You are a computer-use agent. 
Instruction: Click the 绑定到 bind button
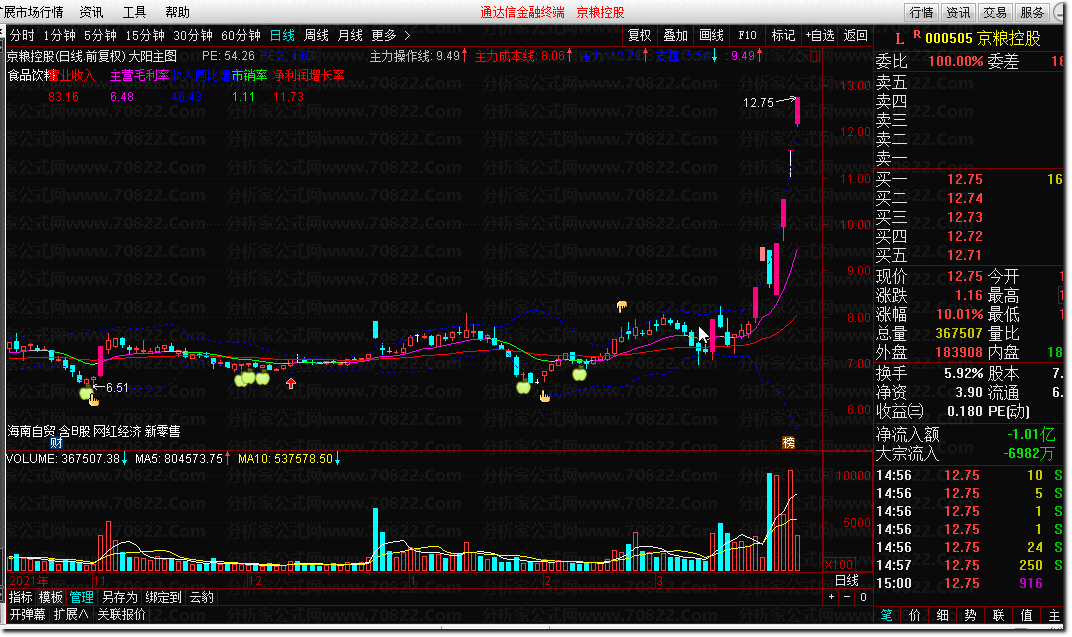click(163, 597)
